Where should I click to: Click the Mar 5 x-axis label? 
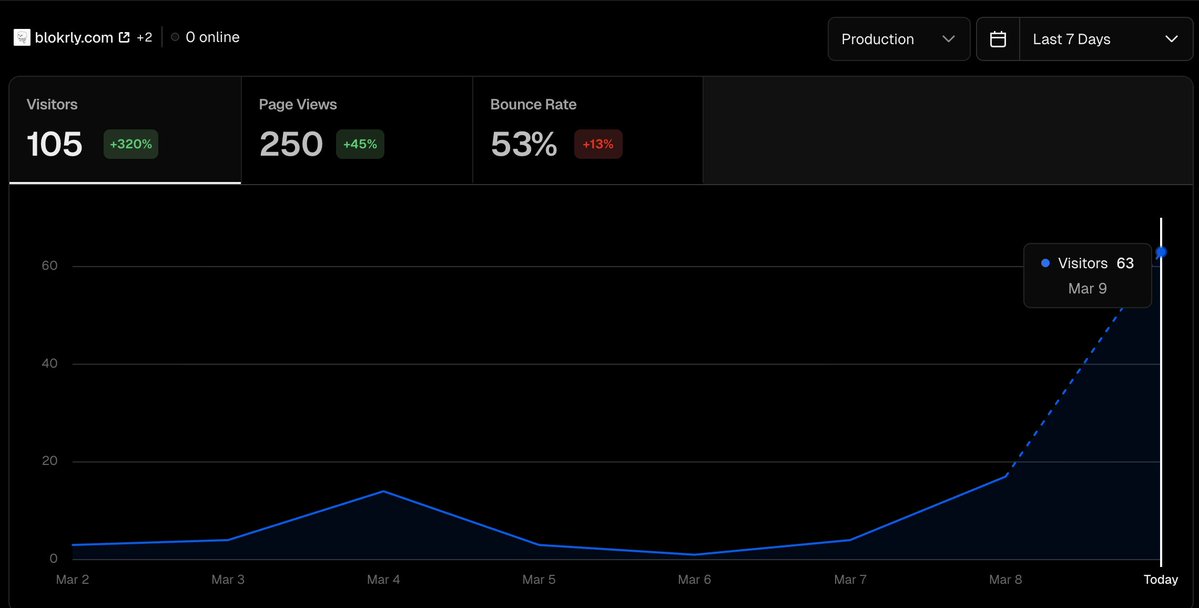click(539, 580)
